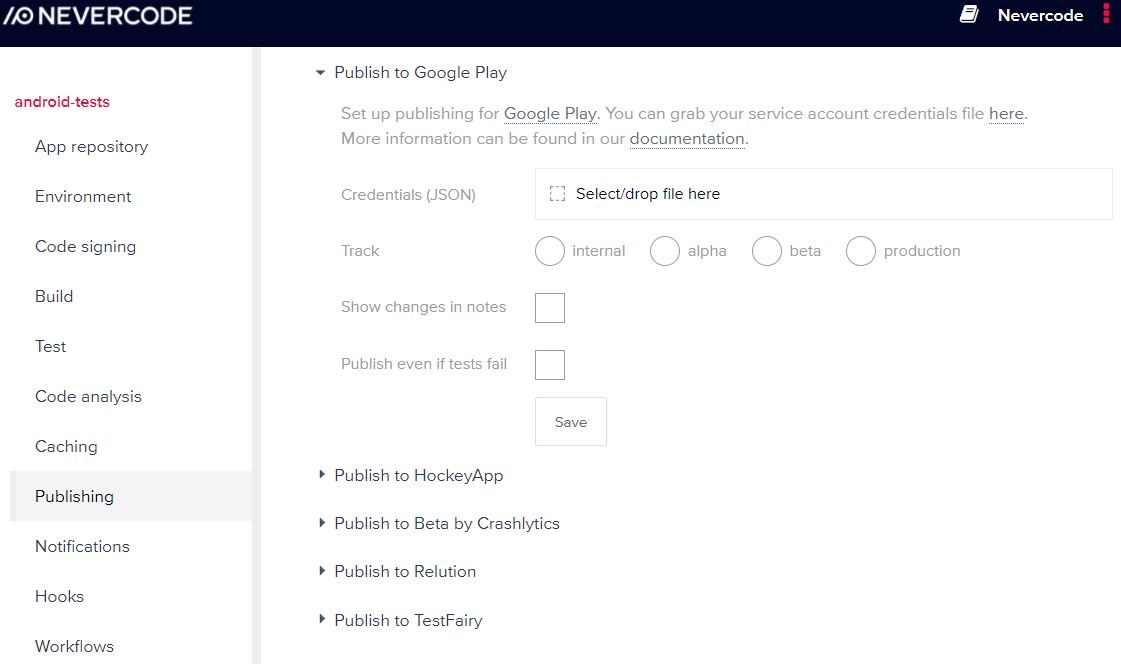The height and width of the screenshot is (664, 1121).
Task: Click the Save button
Action: pyautogui.click(x=571, y=422)
